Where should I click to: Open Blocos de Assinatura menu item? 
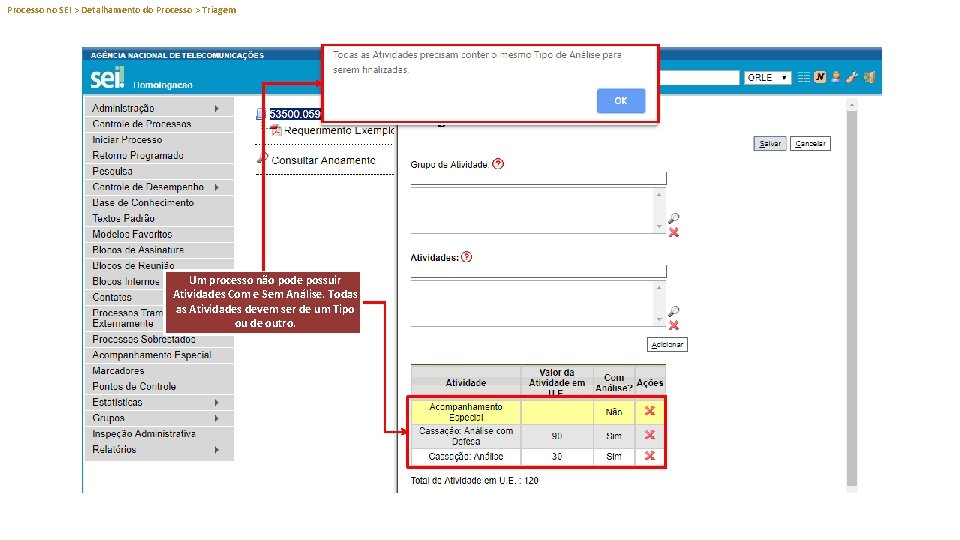pos(159,250)
